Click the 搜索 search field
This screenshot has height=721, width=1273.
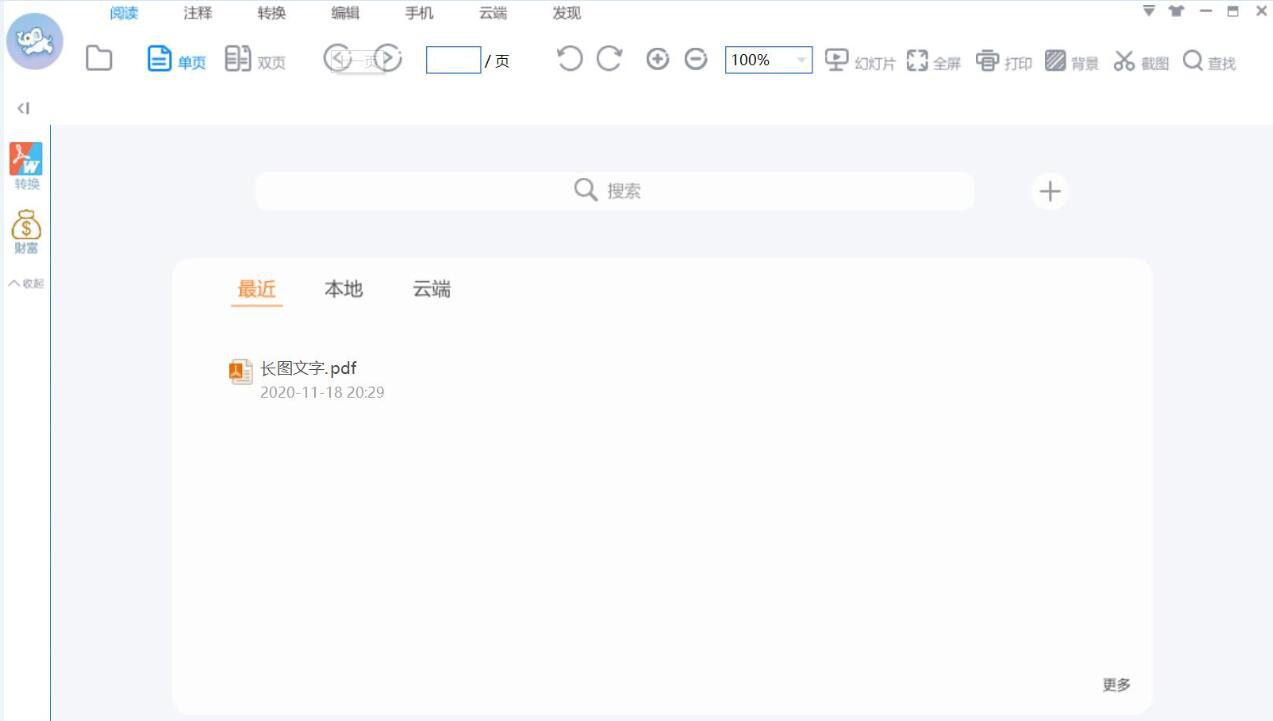(x=615, y=191)
